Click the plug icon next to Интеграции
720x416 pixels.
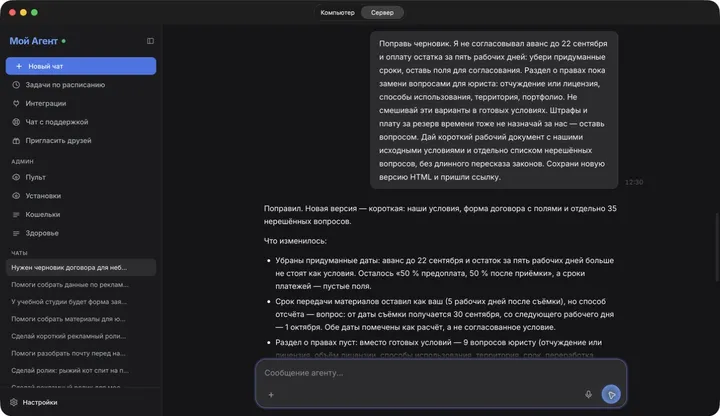point(16,103)
